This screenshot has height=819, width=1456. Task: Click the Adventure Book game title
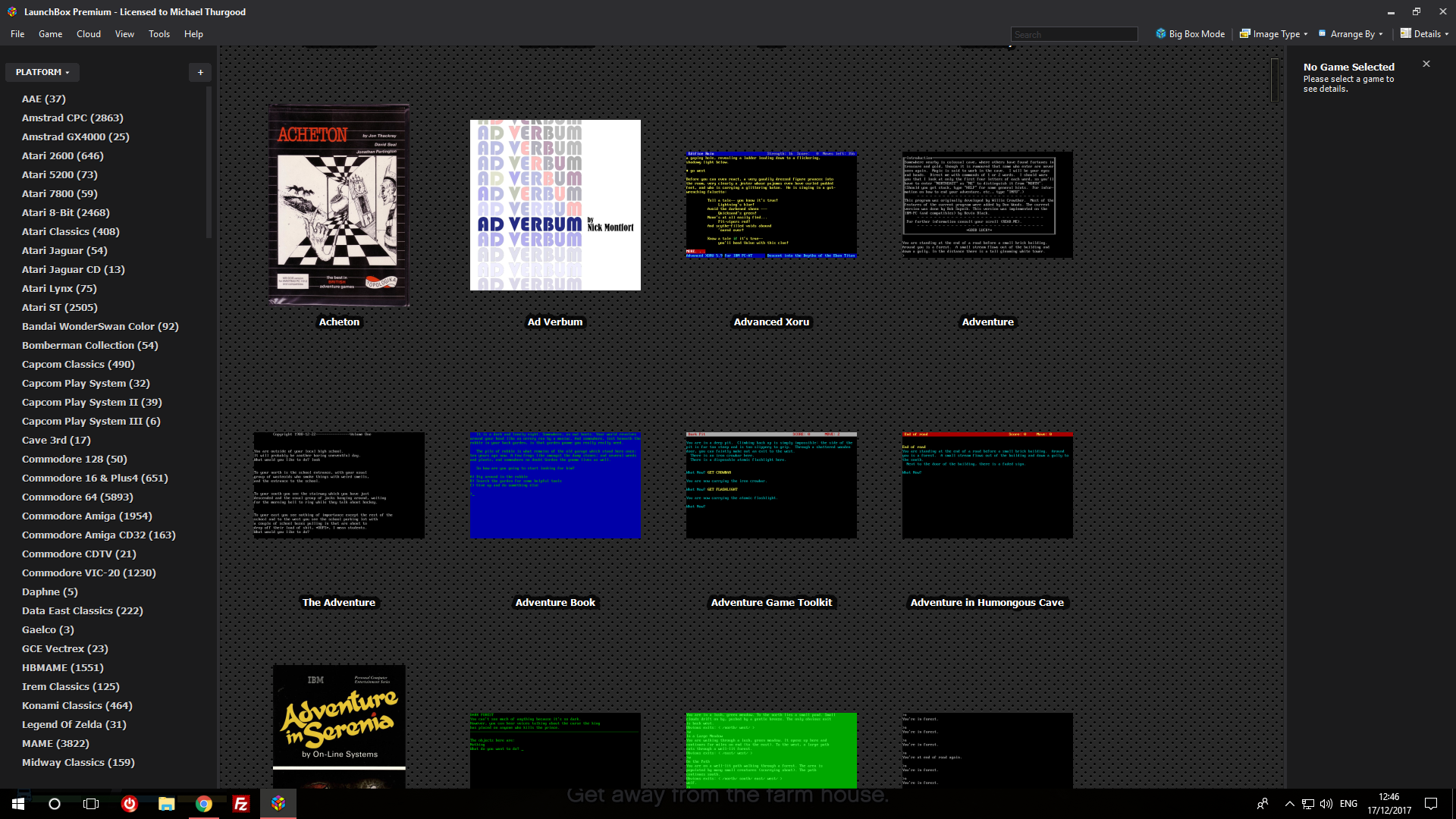tap(555, 602)
